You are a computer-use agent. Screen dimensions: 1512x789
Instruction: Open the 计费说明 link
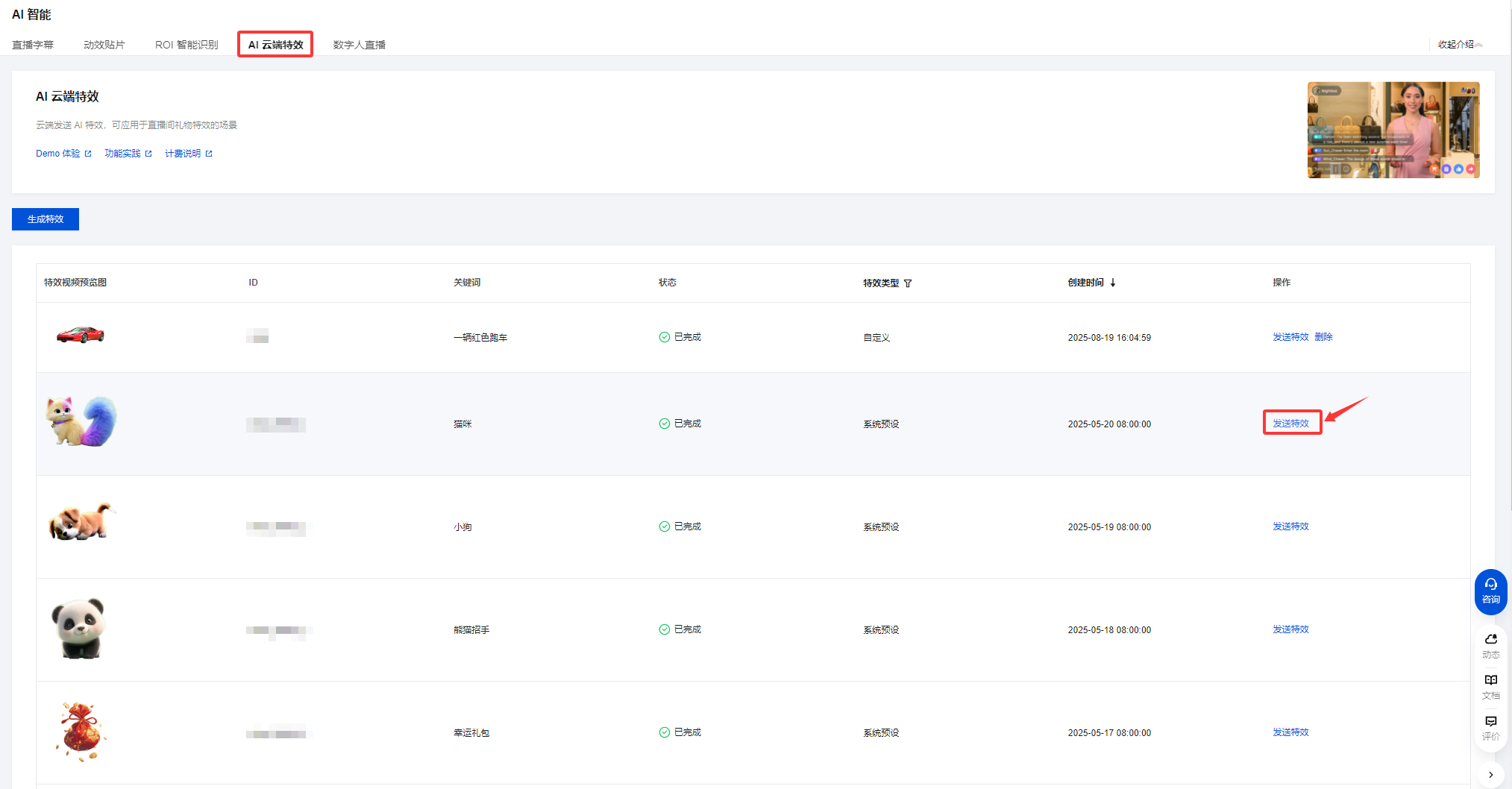click(x=188, y=154)
